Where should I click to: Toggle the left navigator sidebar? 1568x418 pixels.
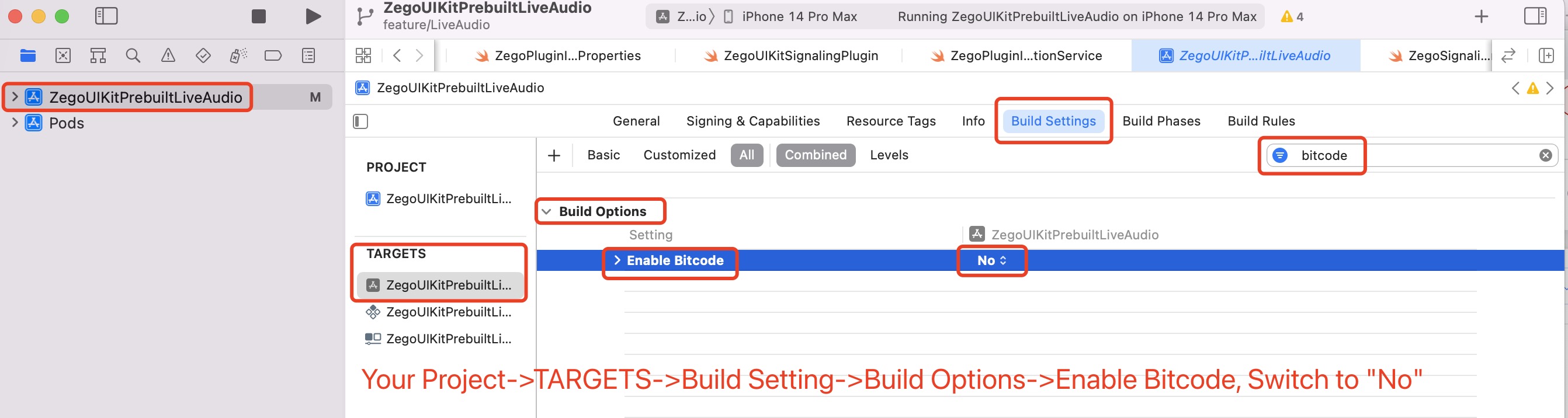[106, 16]
